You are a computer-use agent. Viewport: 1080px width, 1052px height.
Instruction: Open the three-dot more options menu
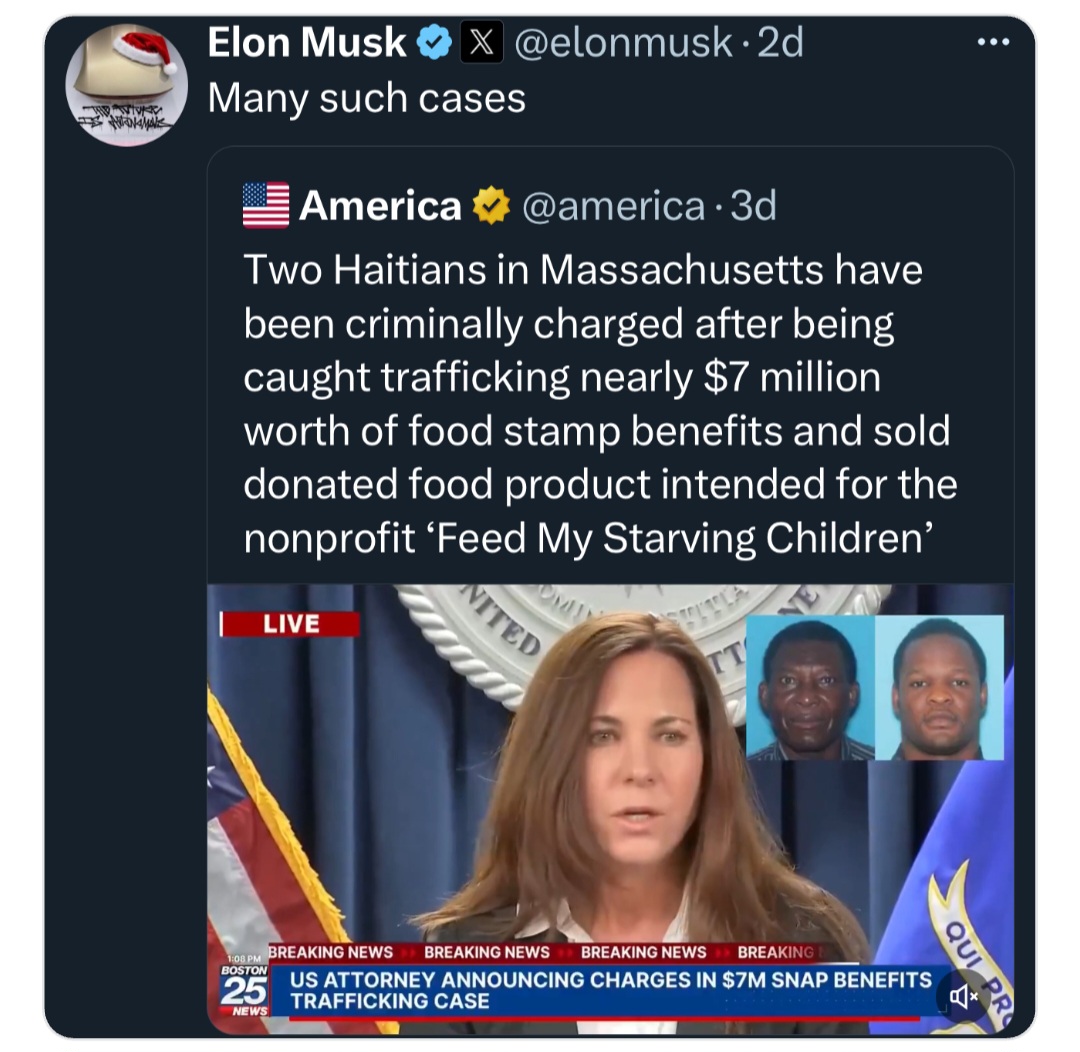click(993, 43)
